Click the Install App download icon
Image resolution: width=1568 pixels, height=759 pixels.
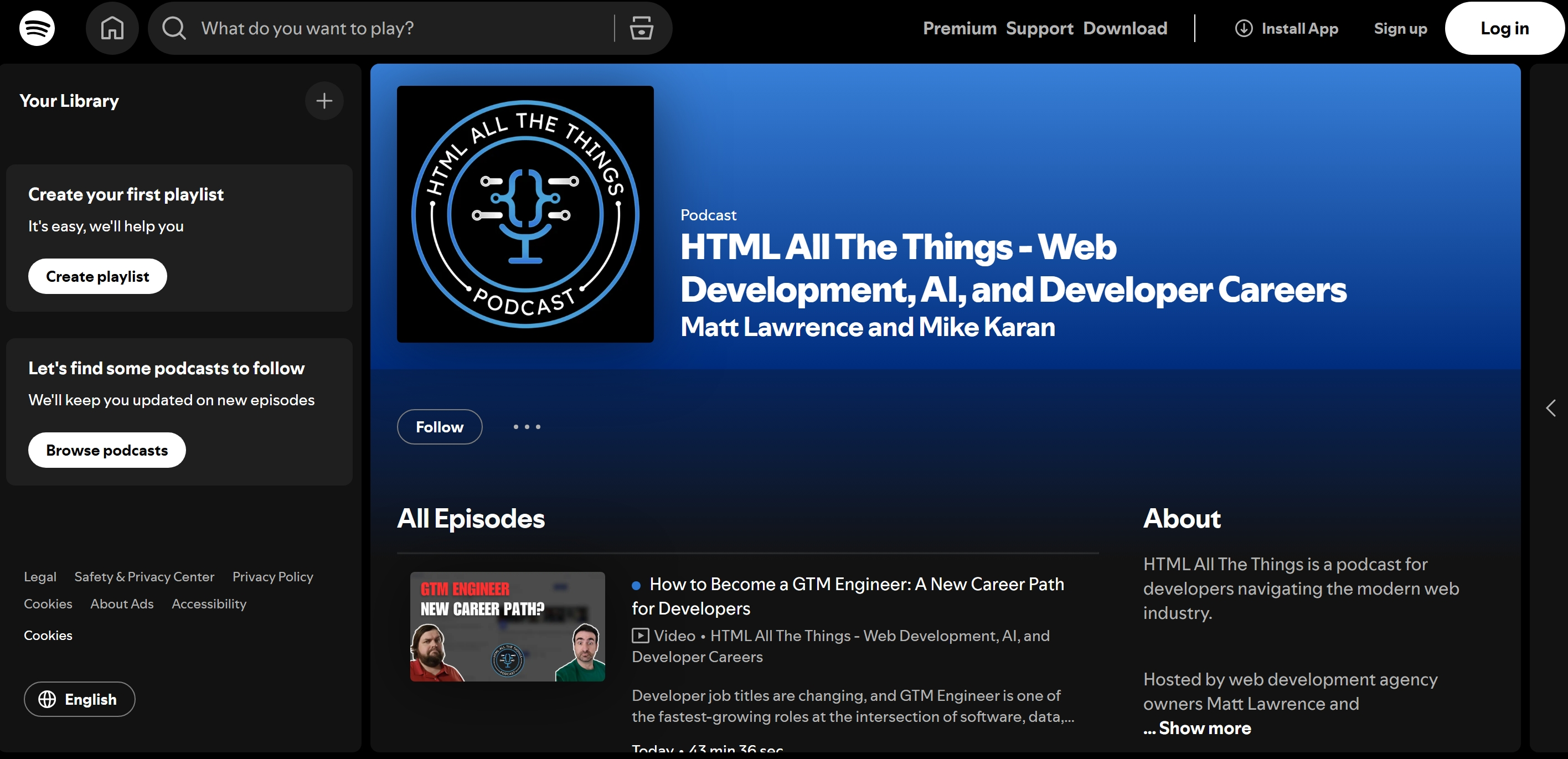coord(1244,28)
